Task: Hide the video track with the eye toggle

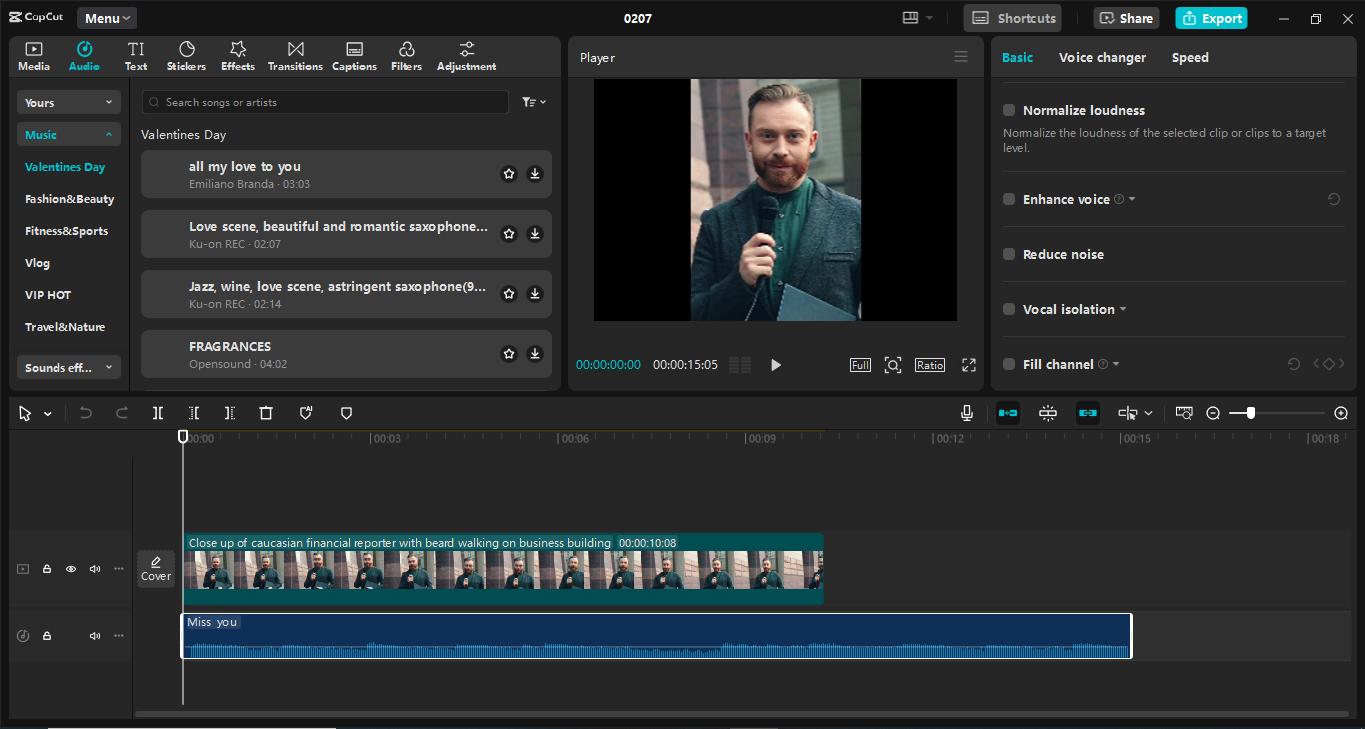Action: coord(70,568)
